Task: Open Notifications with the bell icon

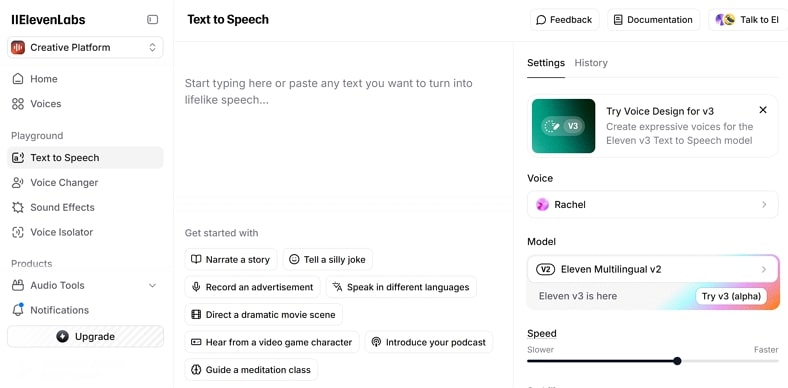Action: click(85, 310)
